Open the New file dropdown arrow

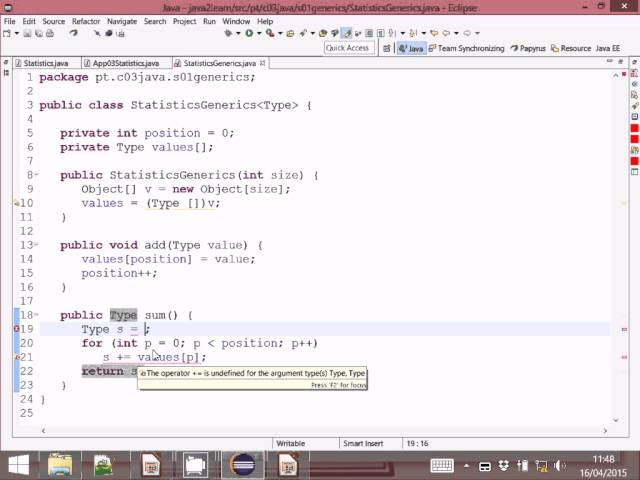pyautogui.click(x=17, y=33)
